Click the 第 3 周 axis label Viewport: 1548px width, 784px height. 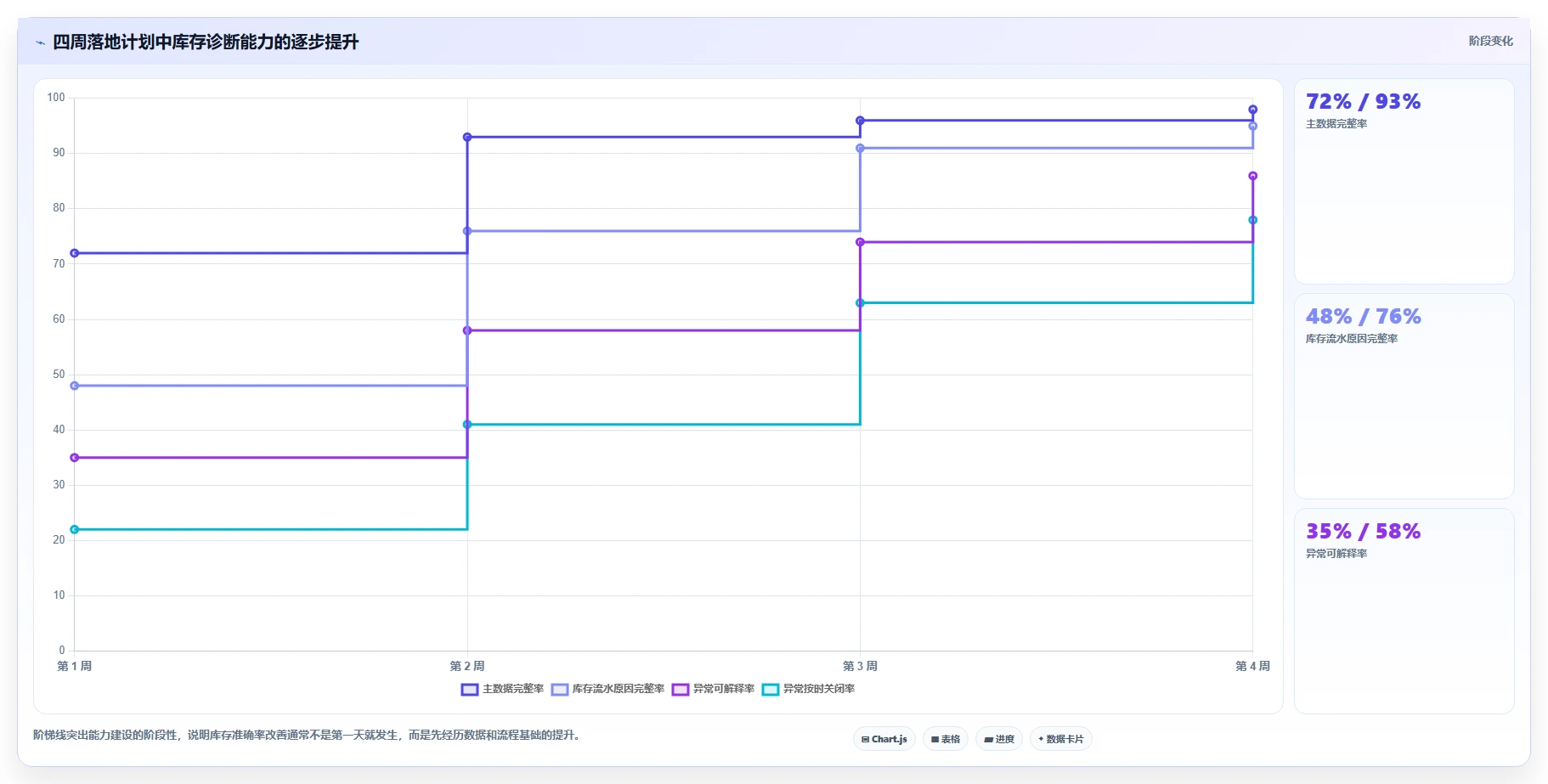[x=860, y=666]
